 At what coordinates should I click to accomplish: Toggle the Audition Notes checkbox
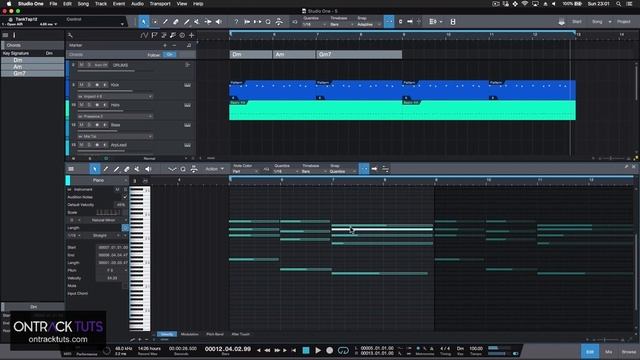tap(125, 197)
